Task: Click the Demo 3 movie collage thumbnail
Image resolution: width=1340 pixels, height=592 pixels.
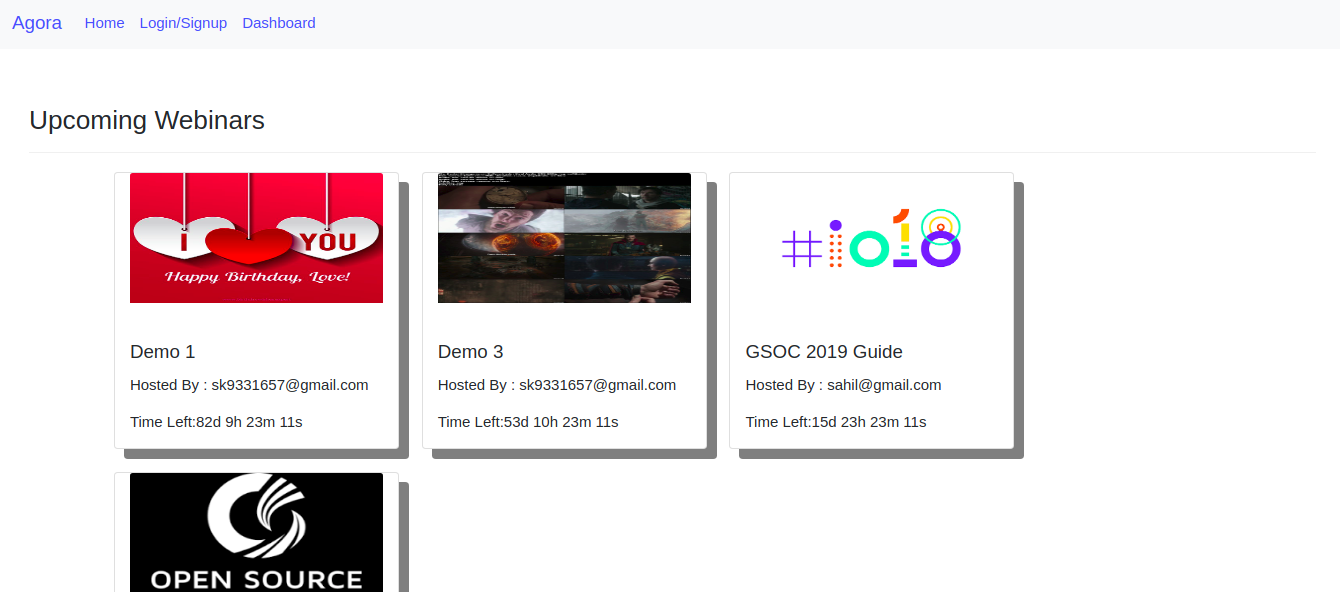Action: (x=564, y=238)
